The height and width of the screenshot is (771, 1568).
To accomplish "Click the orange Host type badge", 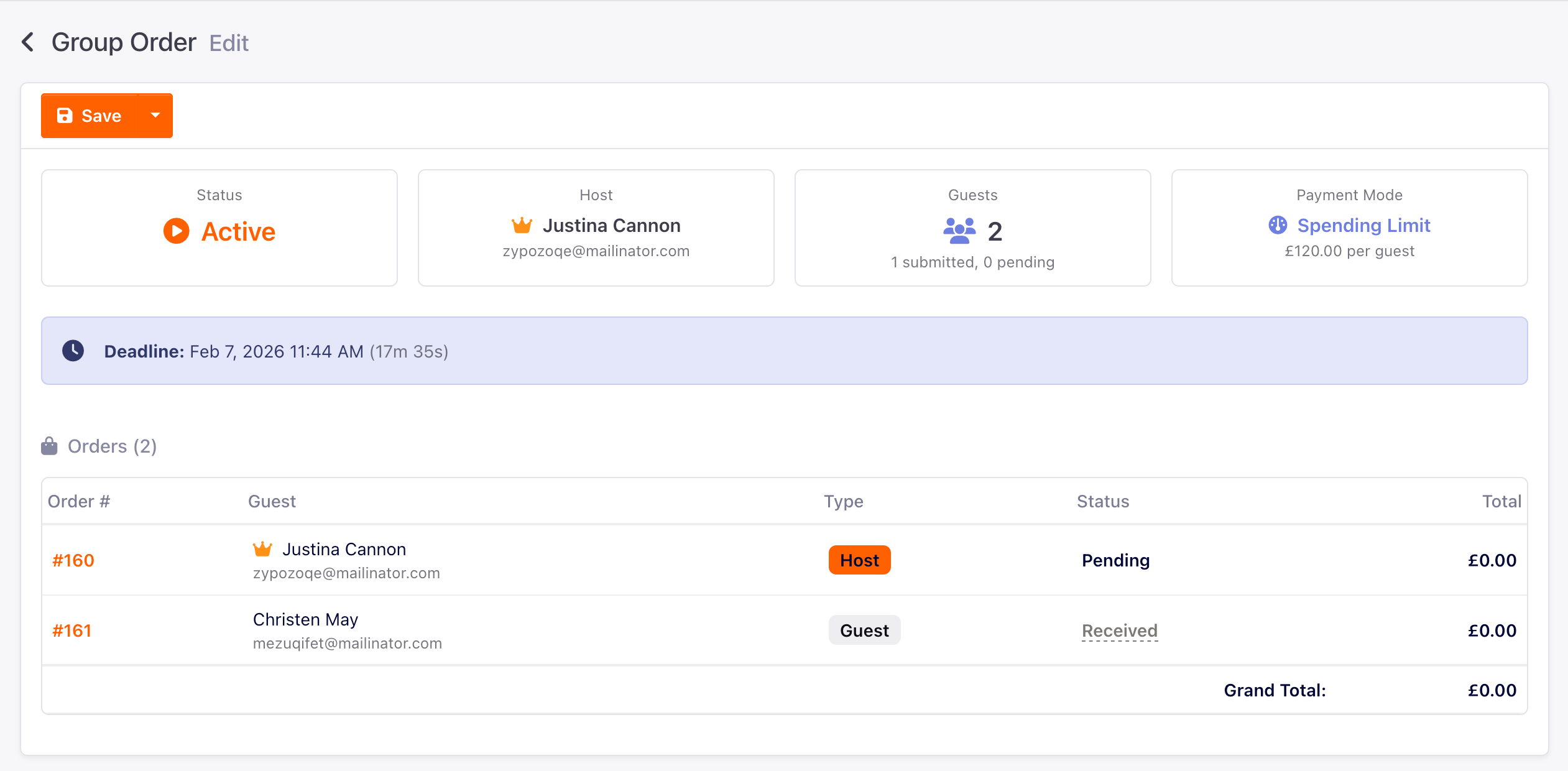I will (860, 560).
